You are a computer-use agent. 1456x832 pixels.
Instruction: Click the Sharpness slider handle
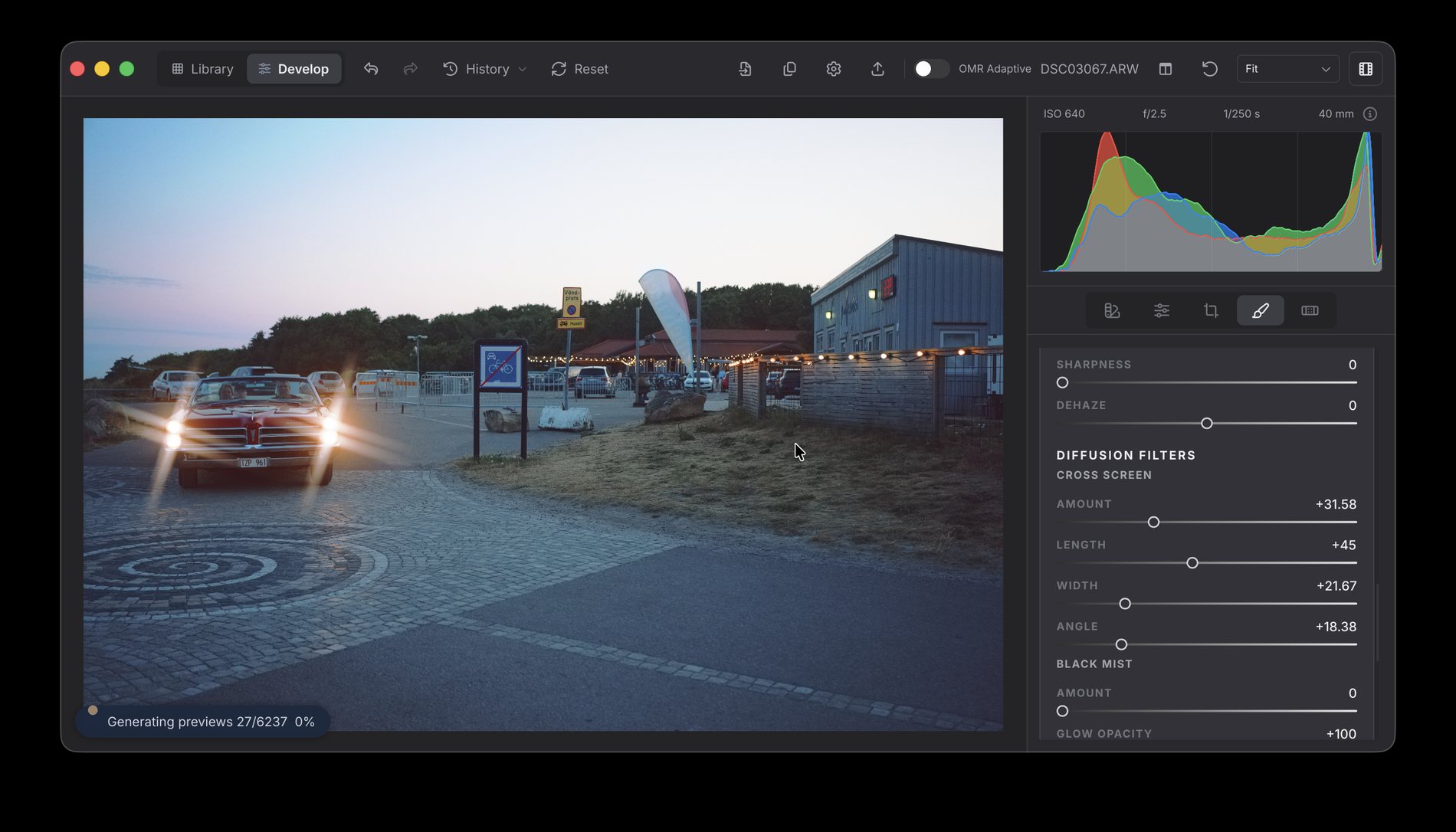(1062, 382)
